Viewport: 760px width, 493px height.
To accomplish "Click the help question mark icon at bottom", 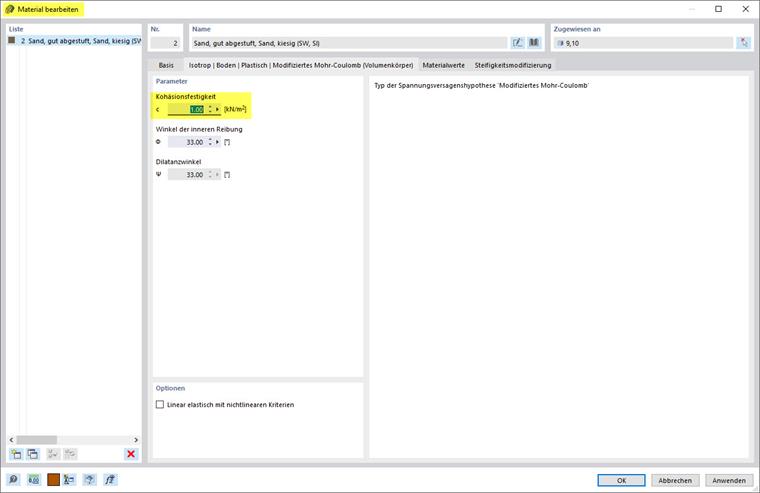I will point(90,480).
